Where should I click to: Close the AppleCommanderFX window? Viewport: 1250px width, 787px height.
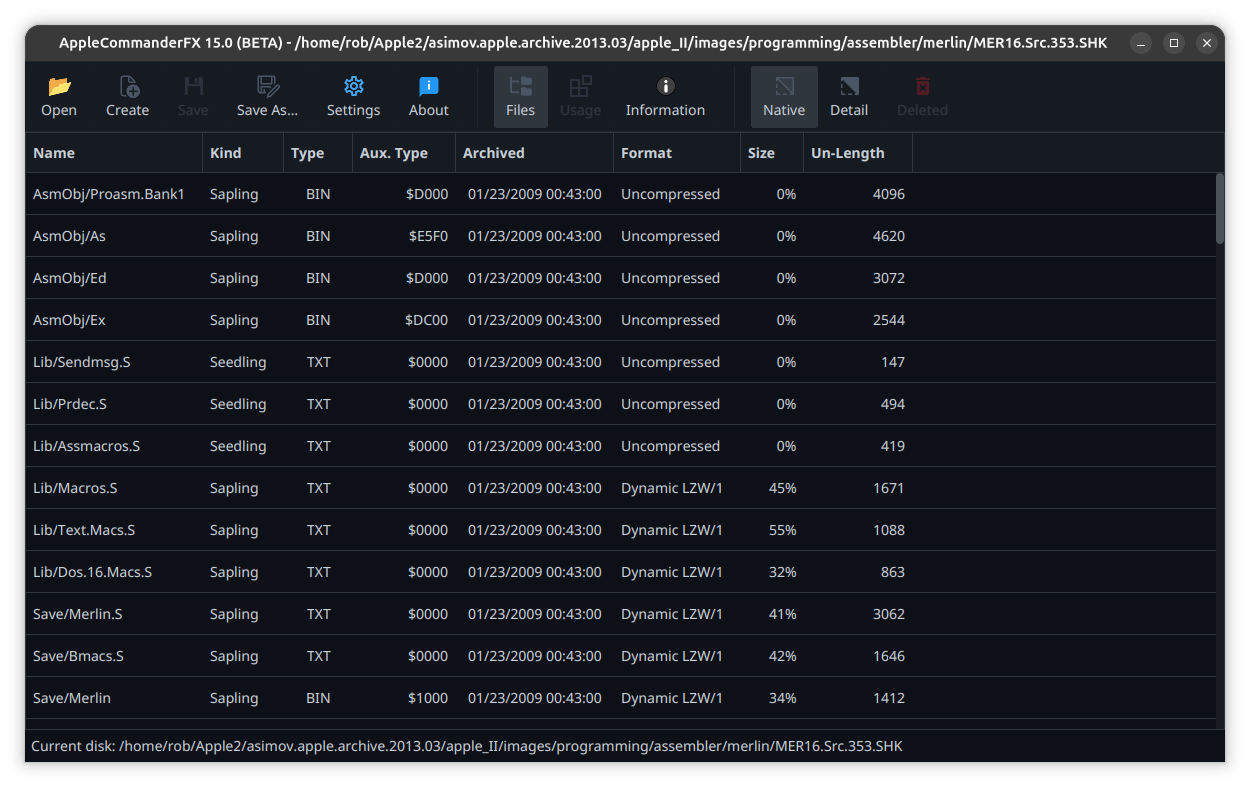1207,43
